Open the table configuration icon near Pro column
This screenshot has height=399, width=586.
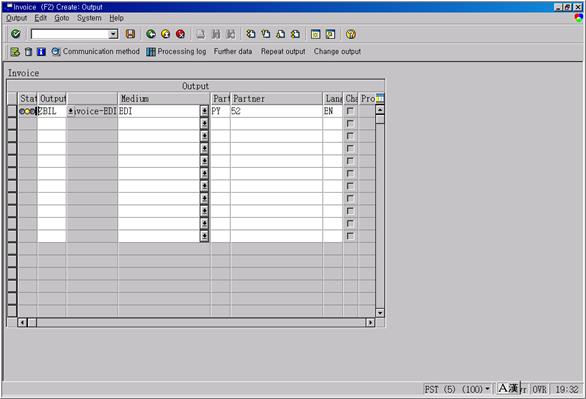click(x=380, y=98)
